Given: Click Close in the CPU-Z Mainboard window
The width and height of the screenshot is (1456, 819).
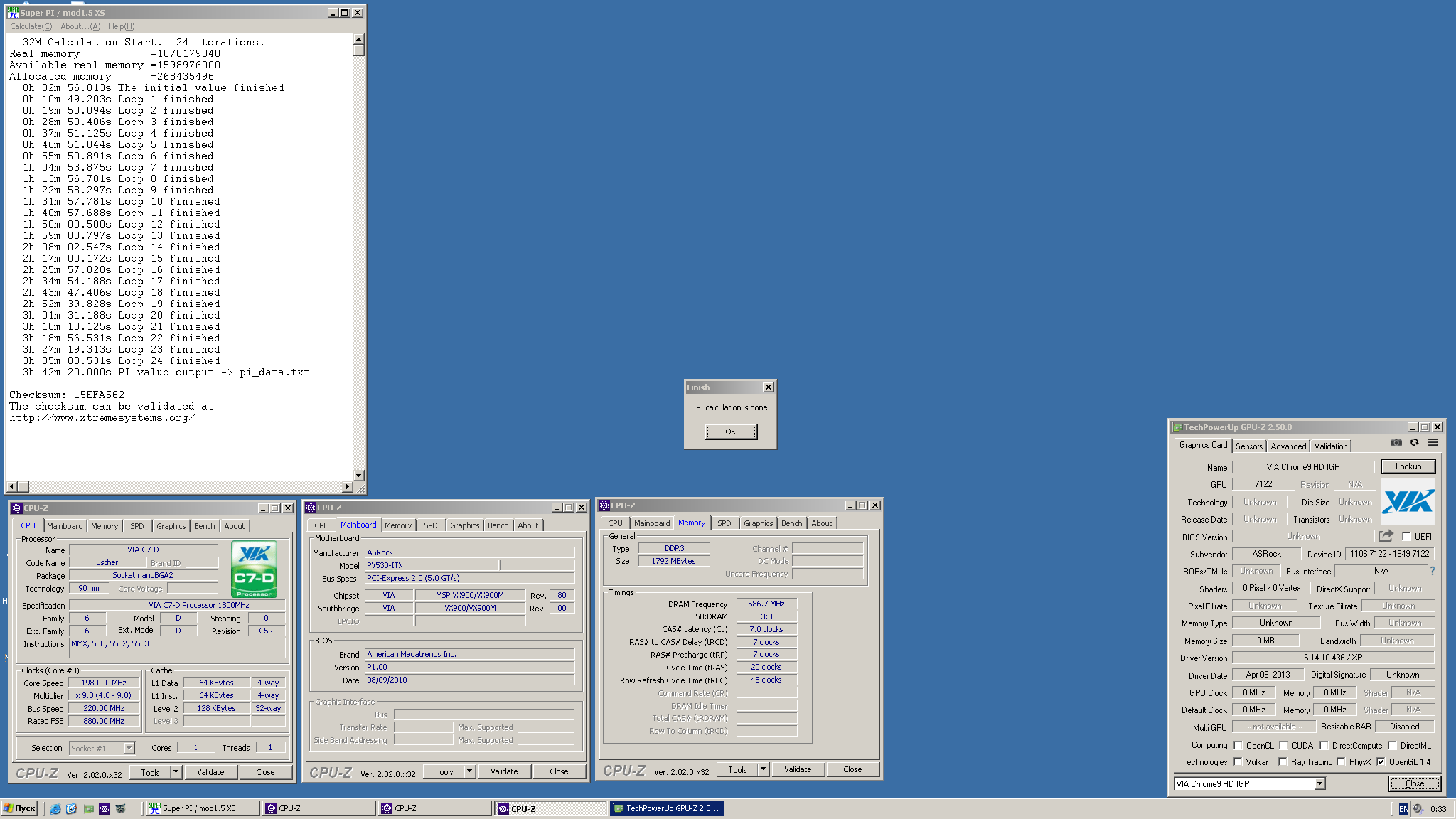Looking at the screenshot, I should tap(559, 771).
